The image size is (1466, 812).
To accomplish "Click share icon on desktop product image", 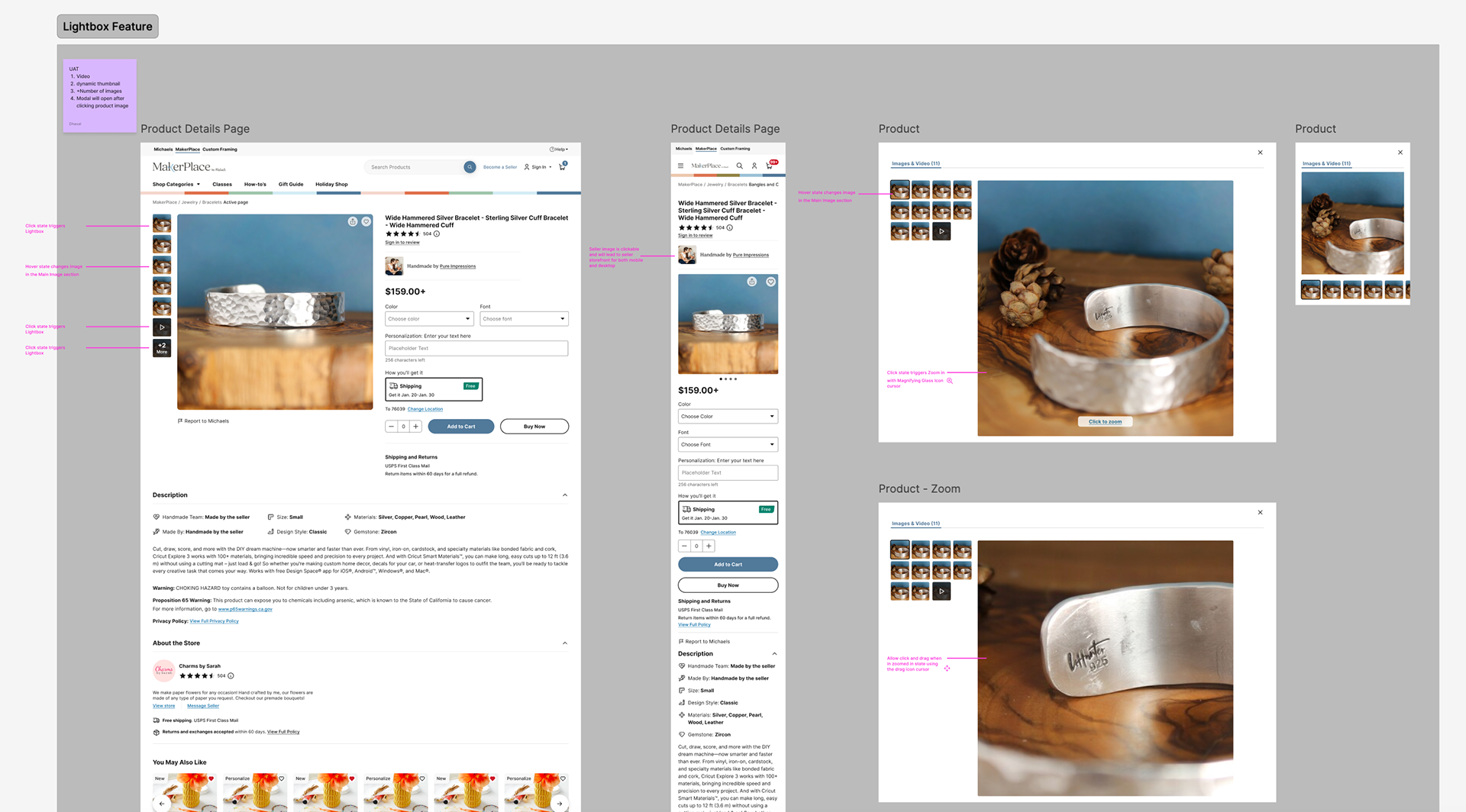I will (x=353, y=221).
